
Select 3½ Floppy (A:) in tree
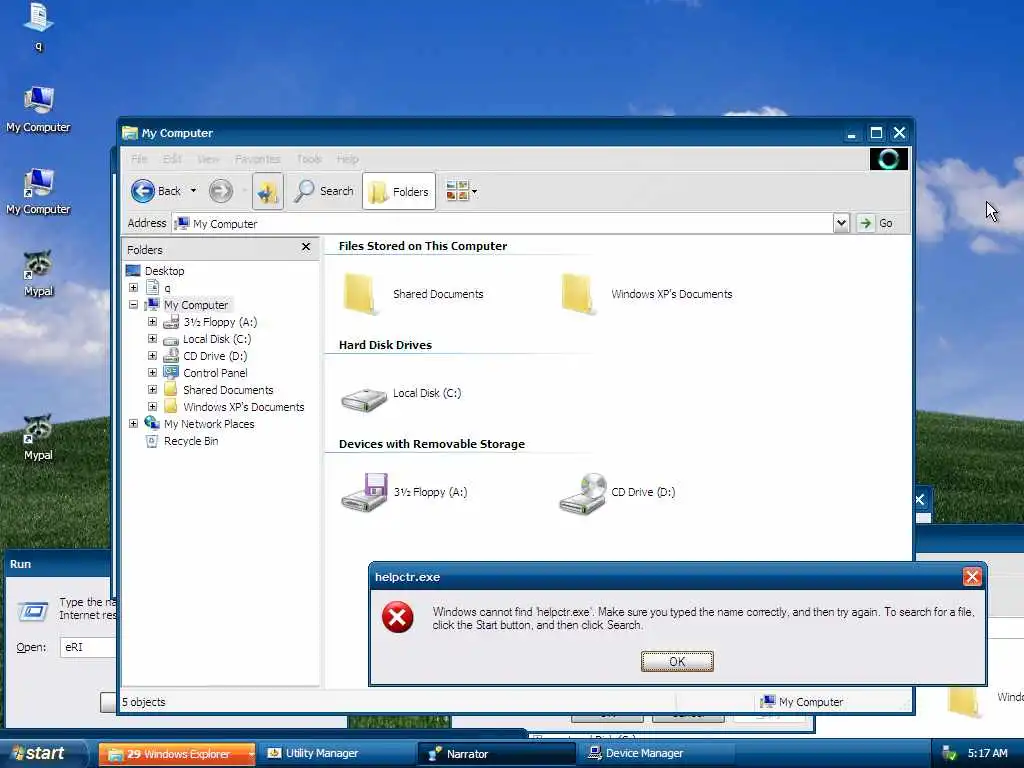[x=220, y=322]
